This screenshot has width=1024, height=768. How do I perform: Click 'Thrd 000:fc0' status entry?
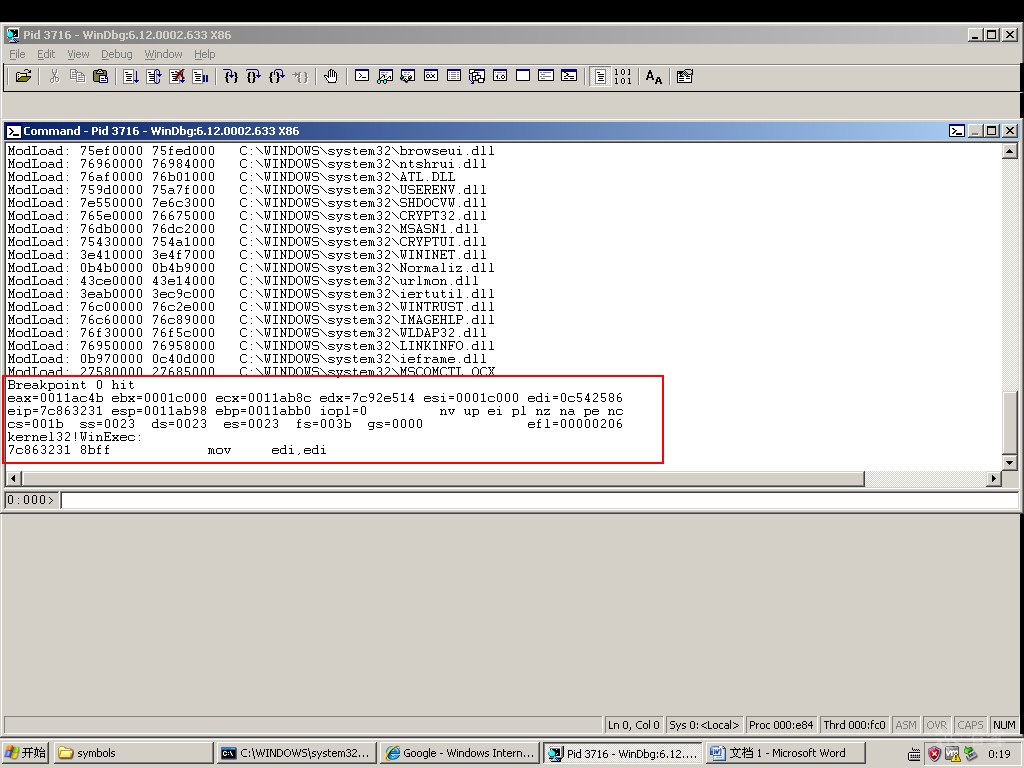[x=854, y=725]
